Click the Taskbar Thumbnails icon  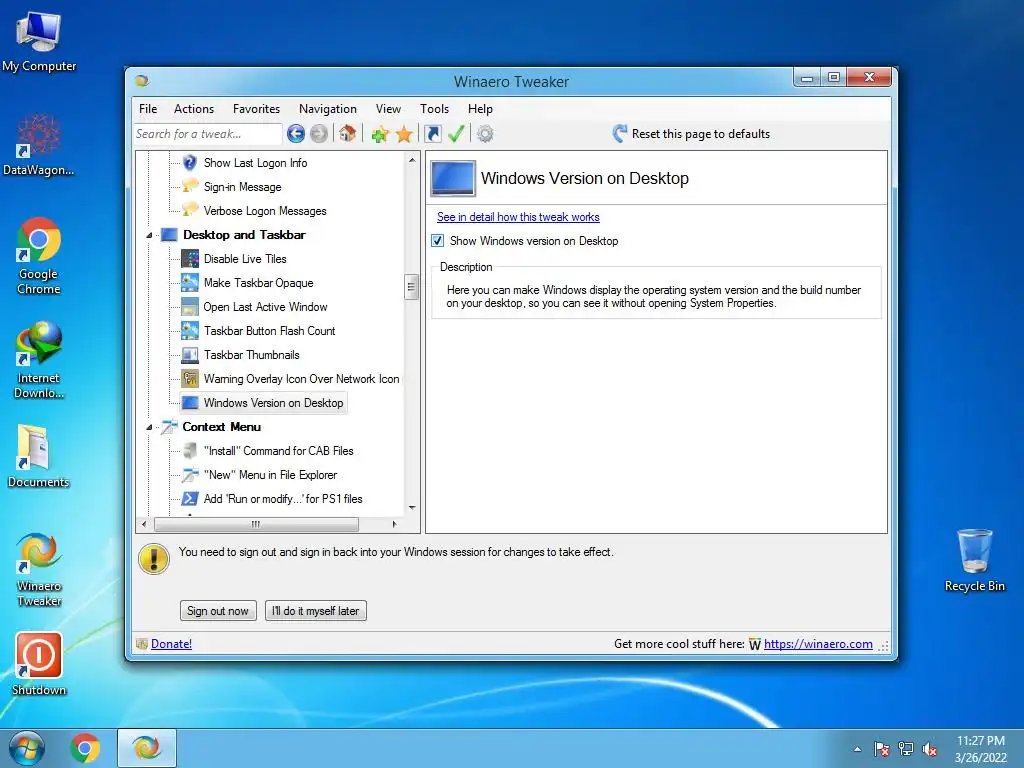(189, 355)
